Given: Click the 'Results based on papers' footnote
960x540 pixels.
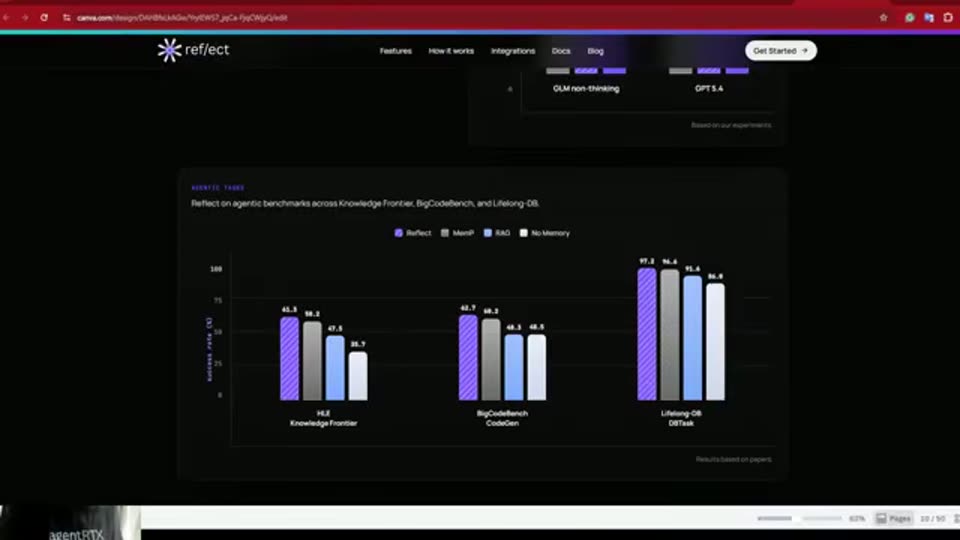Looking at the screenshot, I should (733, 459).
